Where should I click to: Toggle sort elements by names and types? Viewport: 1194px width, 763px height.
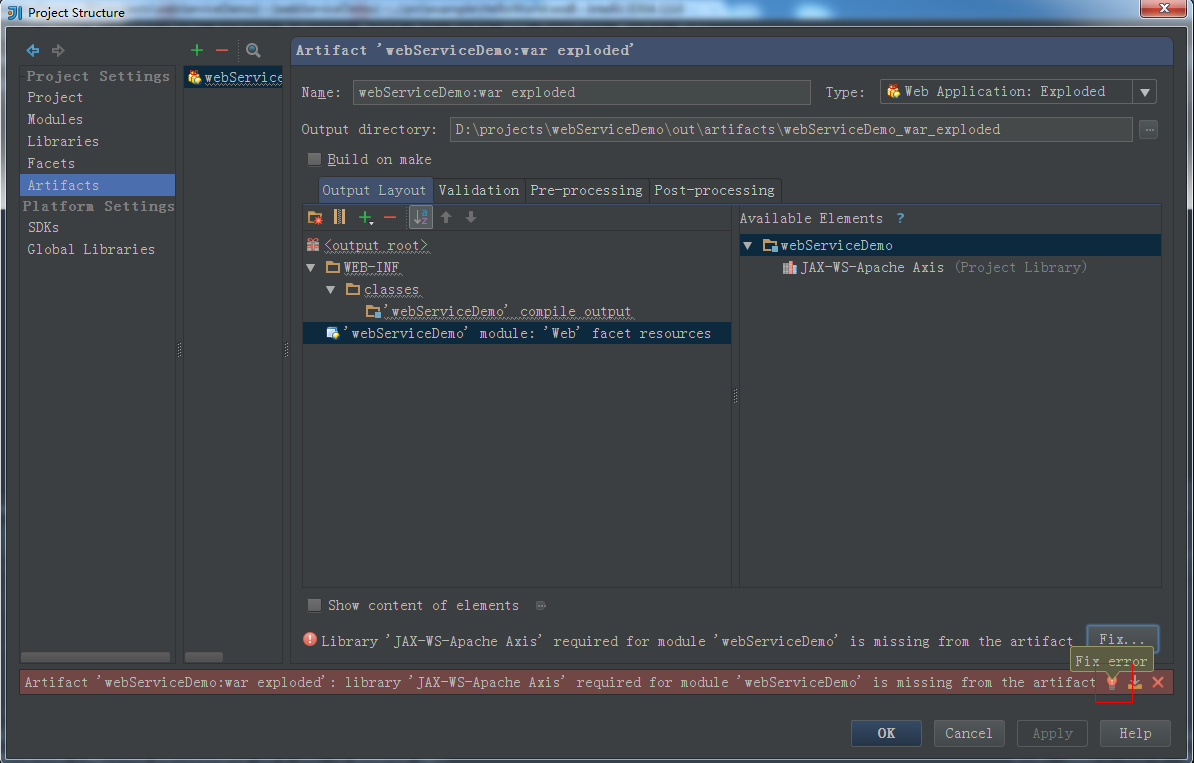(420, 218)
